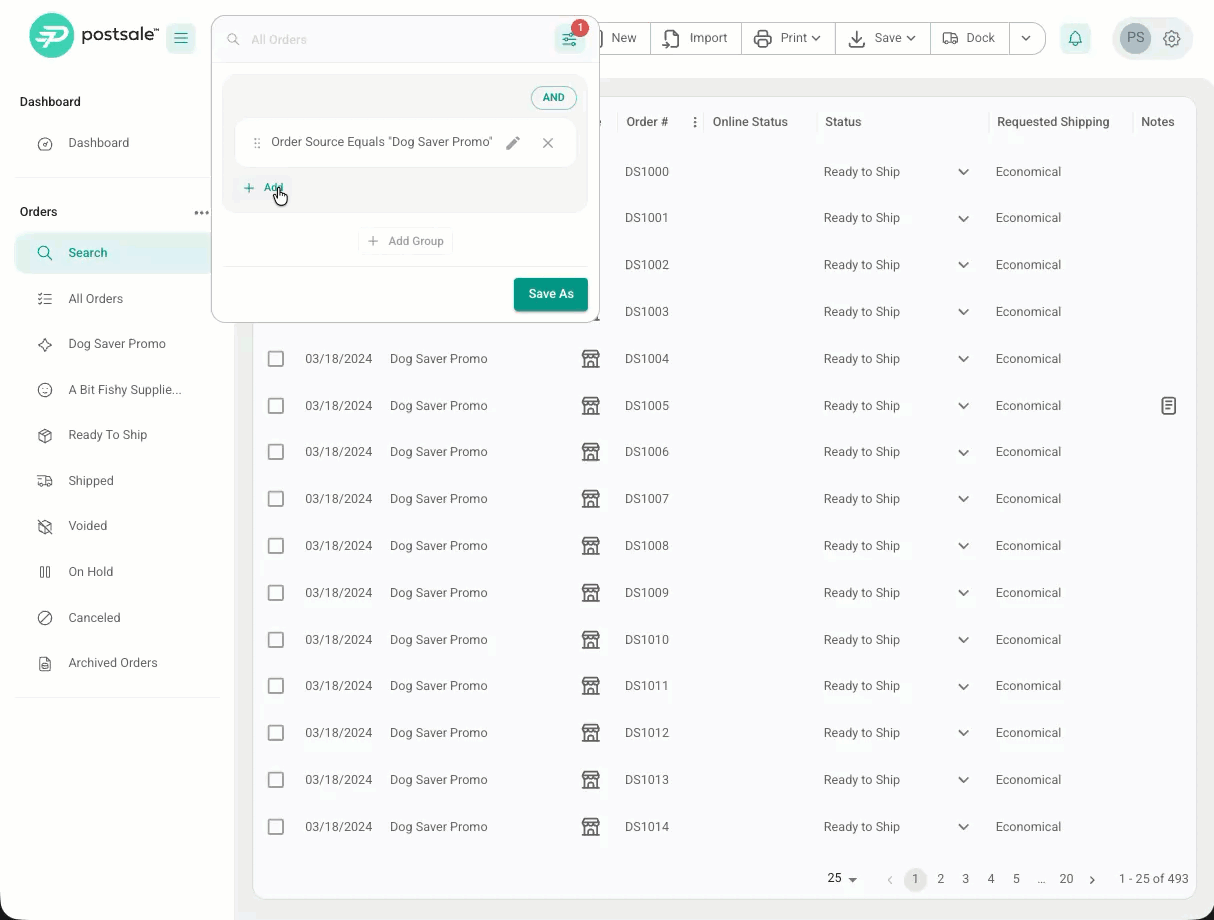Open Archived Orders in the sidebar
This screenshot has width=1214, height=920.
pyautogui.click(x=113, y=663)
